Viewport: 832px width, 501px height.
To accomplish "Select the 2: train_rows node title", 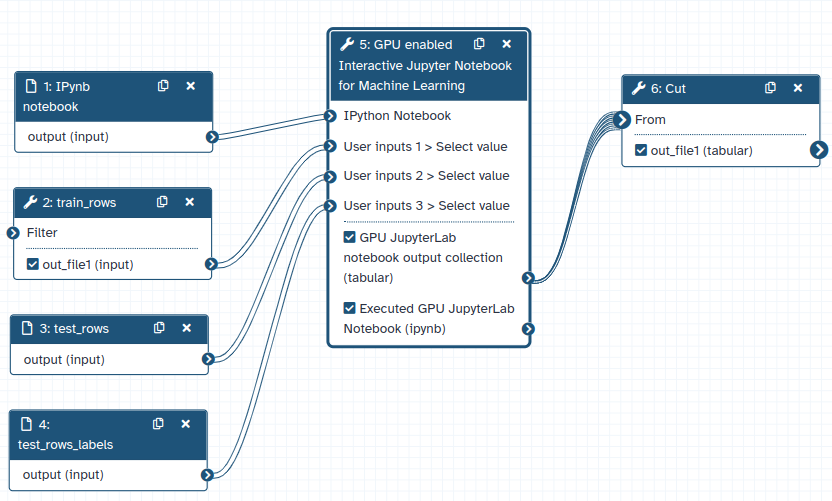I will tap(80, 202).
